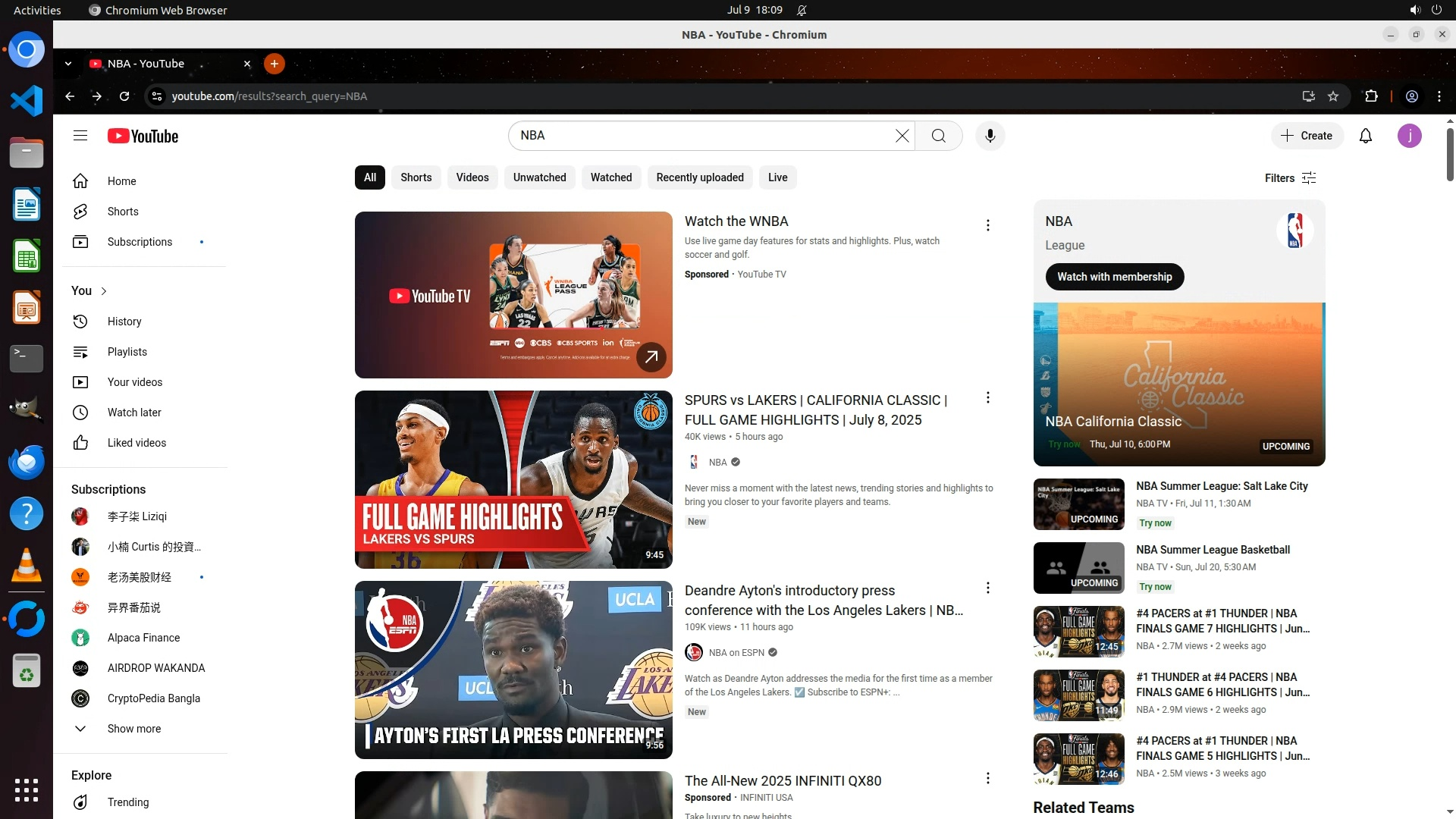This screenshot has height=819, width=1456.
Task: Toggle the hamburger guide menu
Action: [x=80, y=136]
